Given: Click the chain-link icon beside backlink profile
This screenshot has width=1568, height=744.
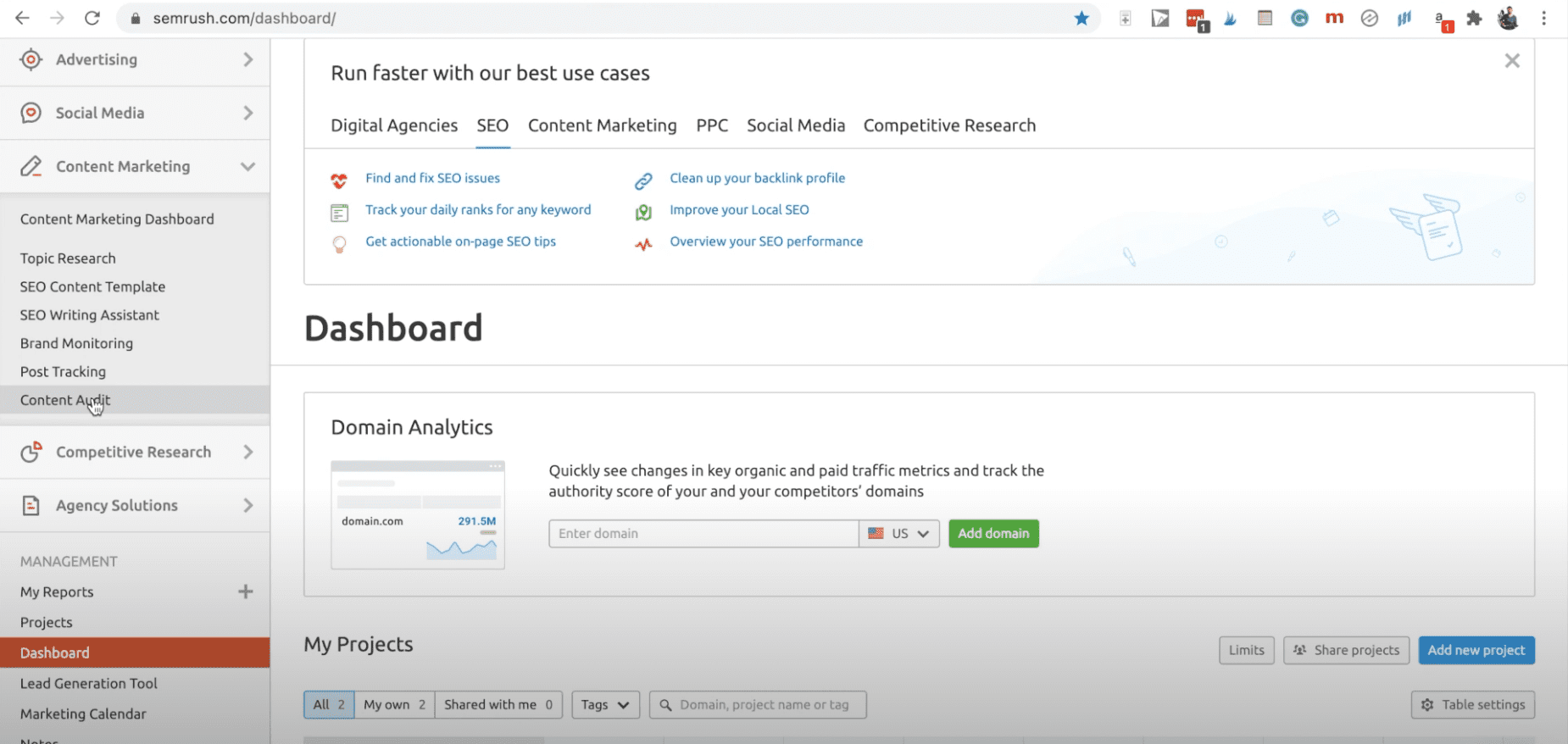Looking at the screenshot, I should [x=643, y=180].
